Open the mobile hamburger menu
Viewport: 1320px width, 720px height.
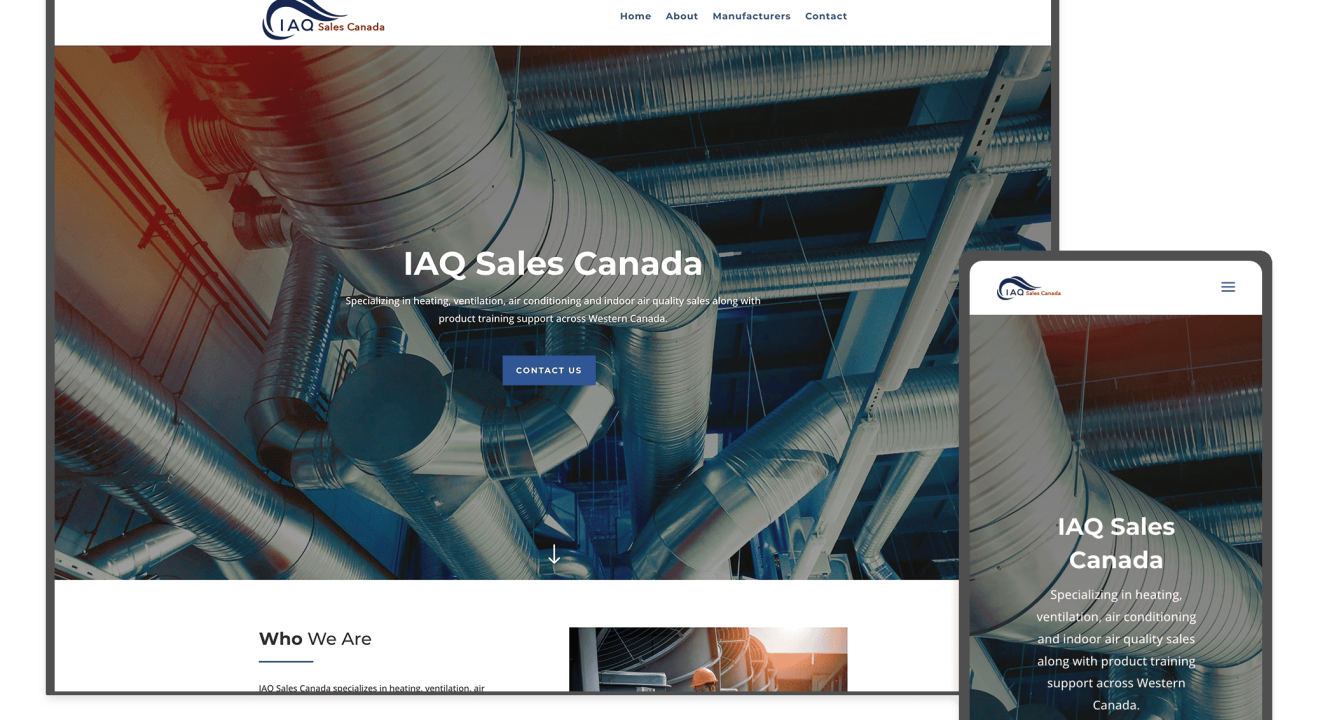point(1228,287)
